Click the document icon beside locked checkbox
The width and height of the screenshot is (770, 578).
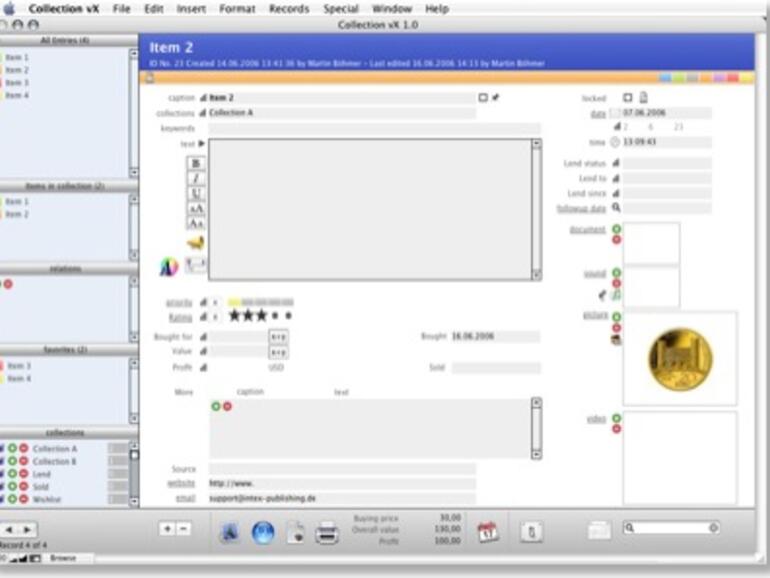[643, 97]
